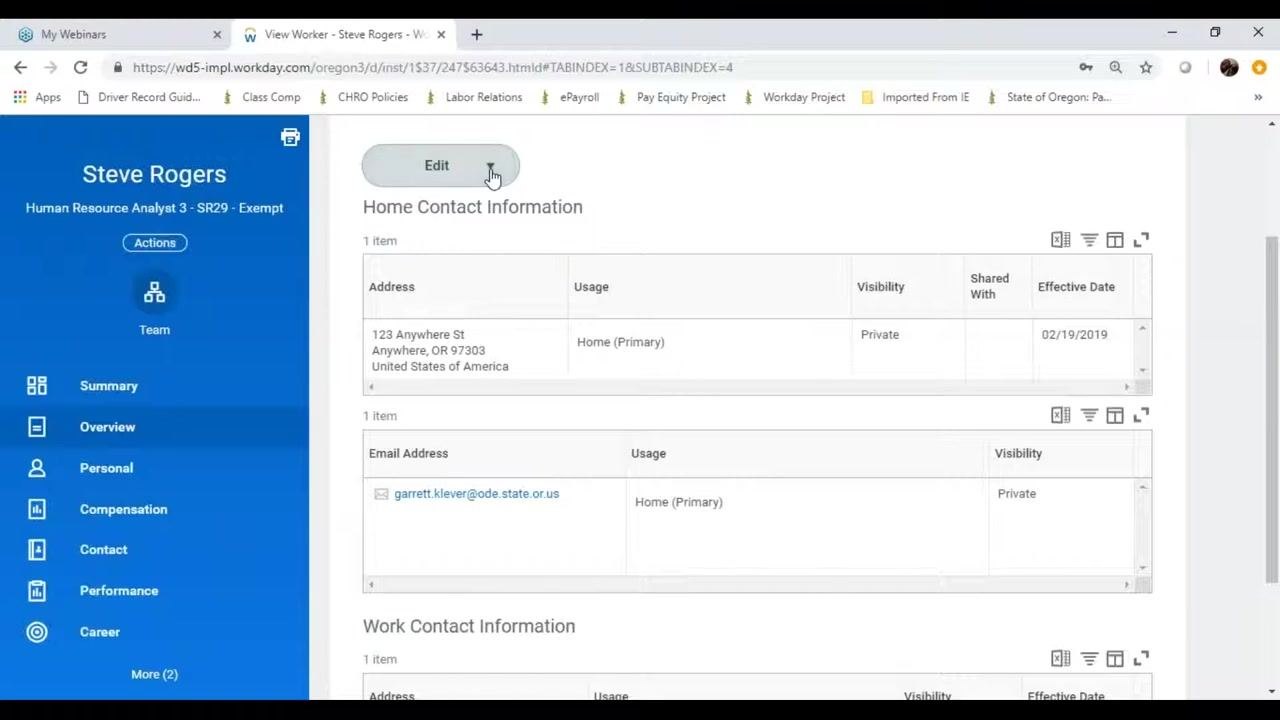The width and height of the screenshot is (1280, 720).
Task: Toggle column view for work contact table
Action: point(1115,659)
